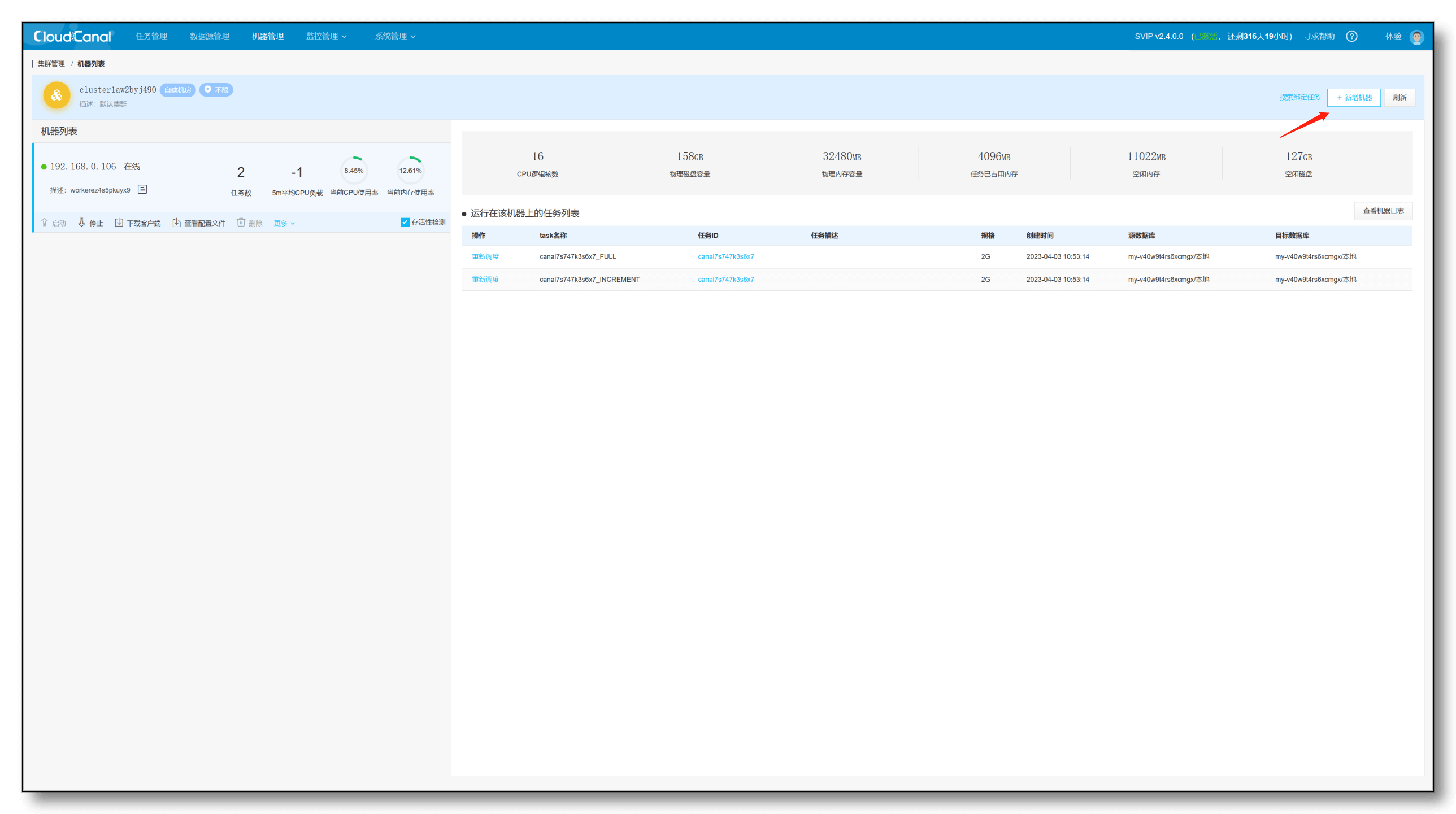Click the 下载客户端 download icon
The width and height of the screenshot is (1456, 814).
pyautogui.click(x=119, y=223)
